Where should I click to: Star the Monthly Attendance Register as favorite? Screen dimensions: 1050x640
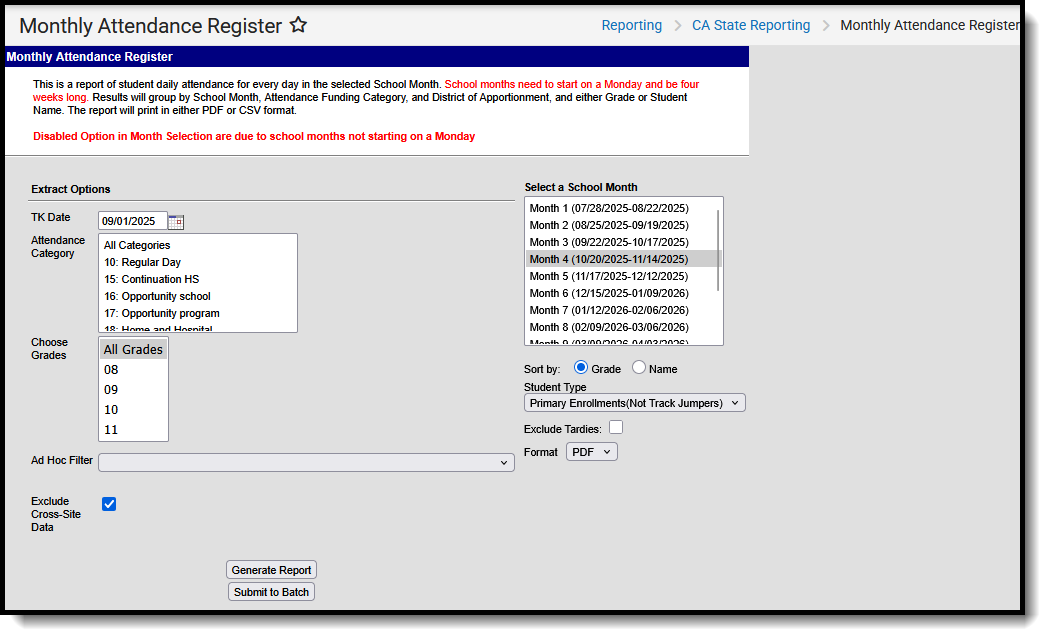pos(298,26)
